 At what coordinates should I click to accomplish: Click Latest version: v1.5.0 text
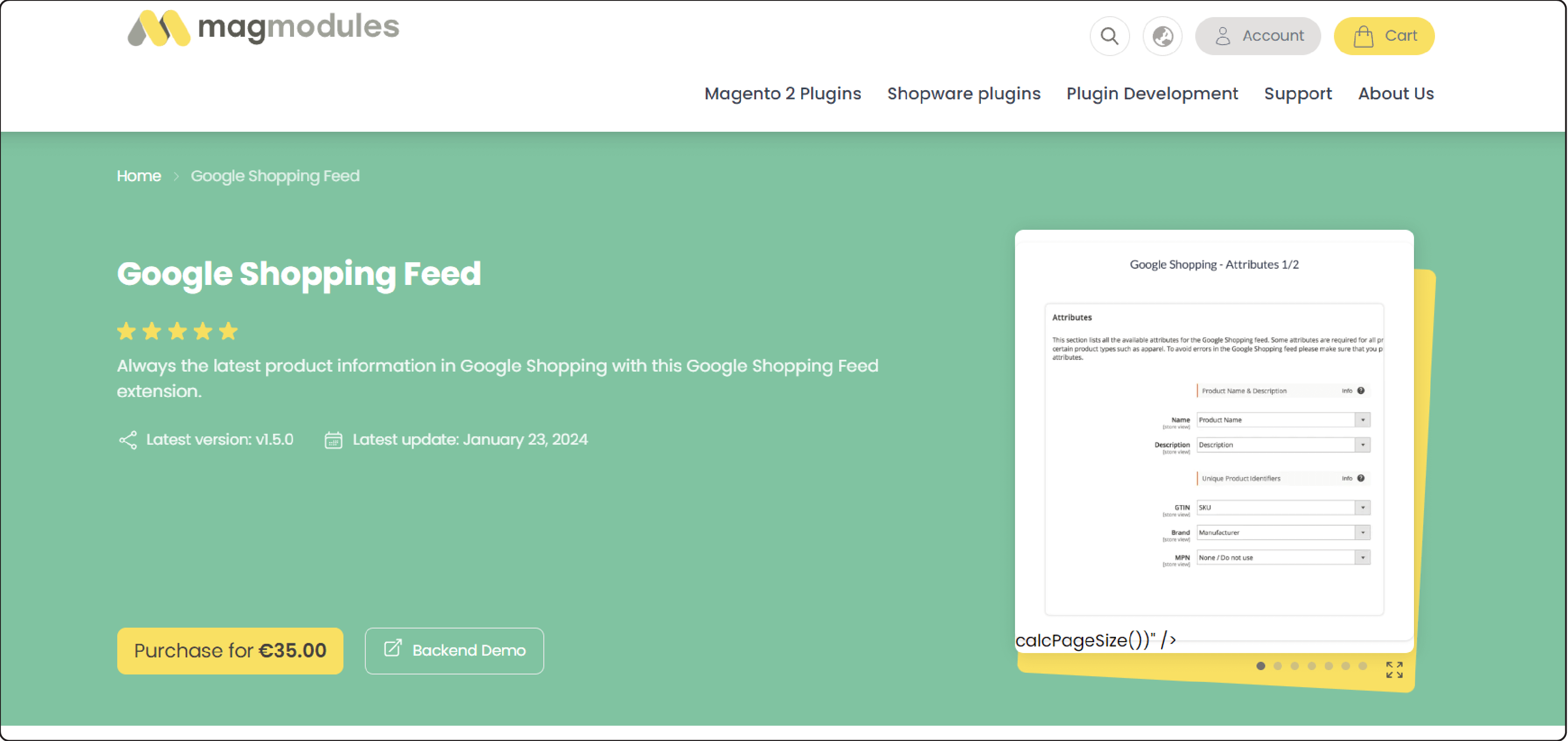click(220, 439)
